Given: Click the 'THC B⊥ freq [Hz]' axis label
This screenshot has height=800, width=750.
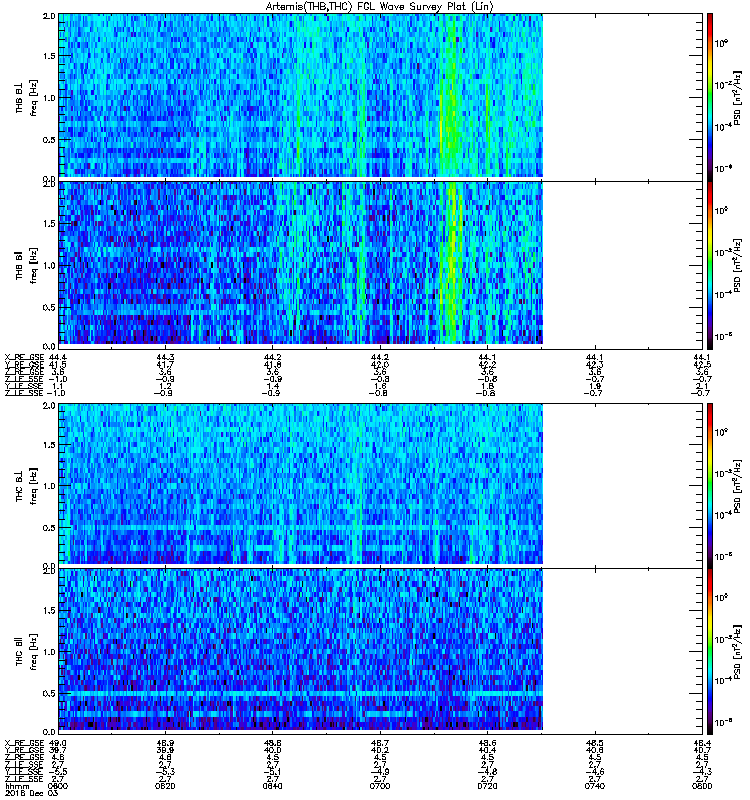Looking at the screenshot, I should coord(26,486).
